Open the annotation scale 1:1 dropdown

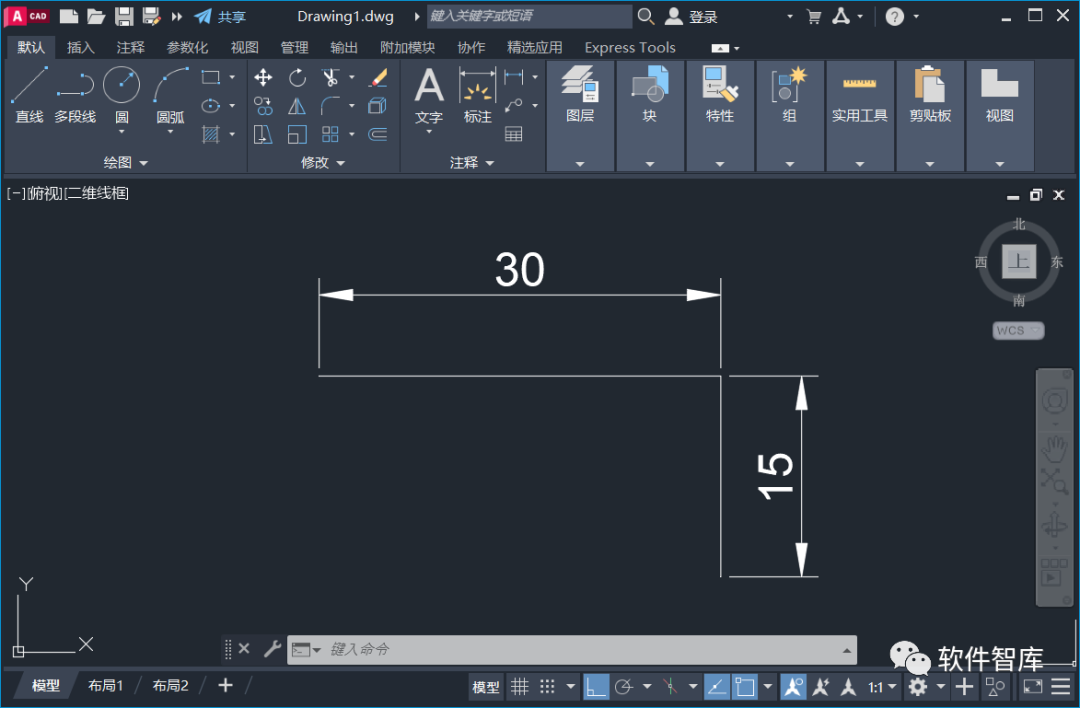tap(879, 686)
